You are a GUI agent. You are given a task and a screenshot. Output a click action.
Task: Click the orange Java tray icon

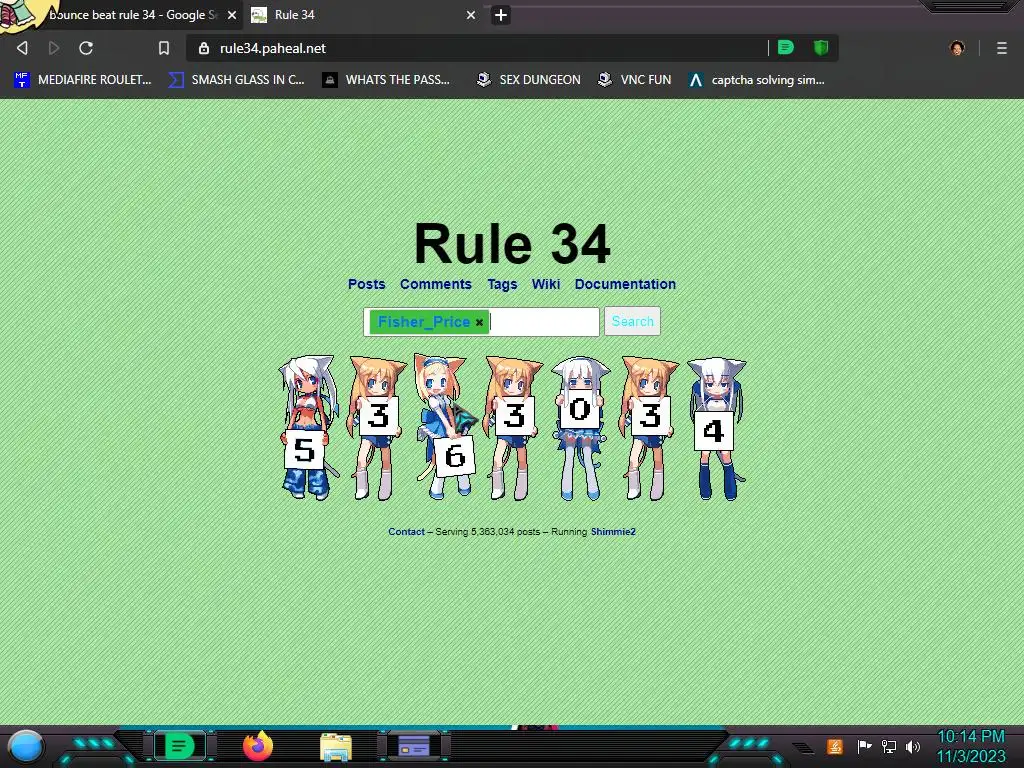coord(834,746)
